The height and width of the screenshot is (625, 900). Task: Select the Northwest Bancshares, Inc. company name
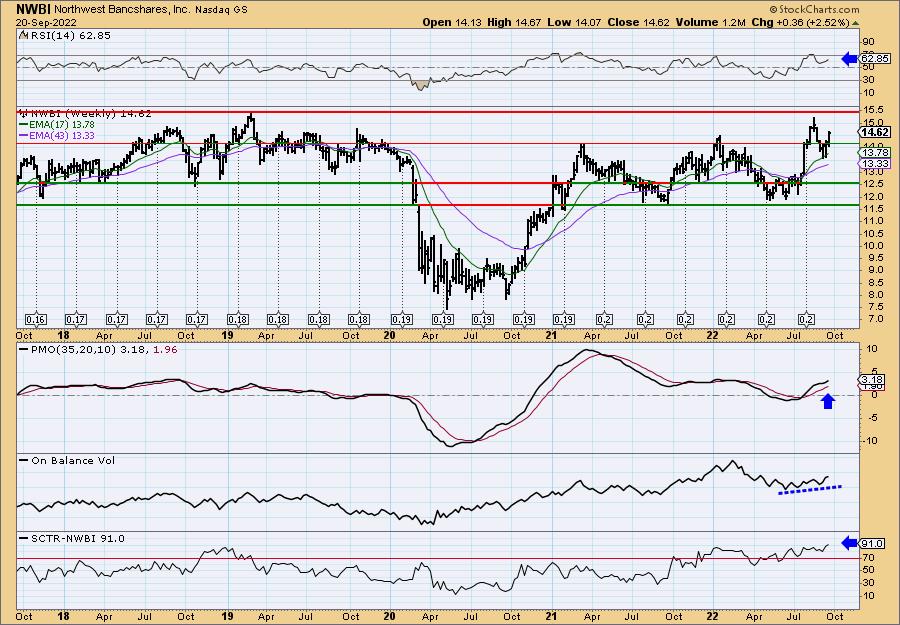point(122,10)
